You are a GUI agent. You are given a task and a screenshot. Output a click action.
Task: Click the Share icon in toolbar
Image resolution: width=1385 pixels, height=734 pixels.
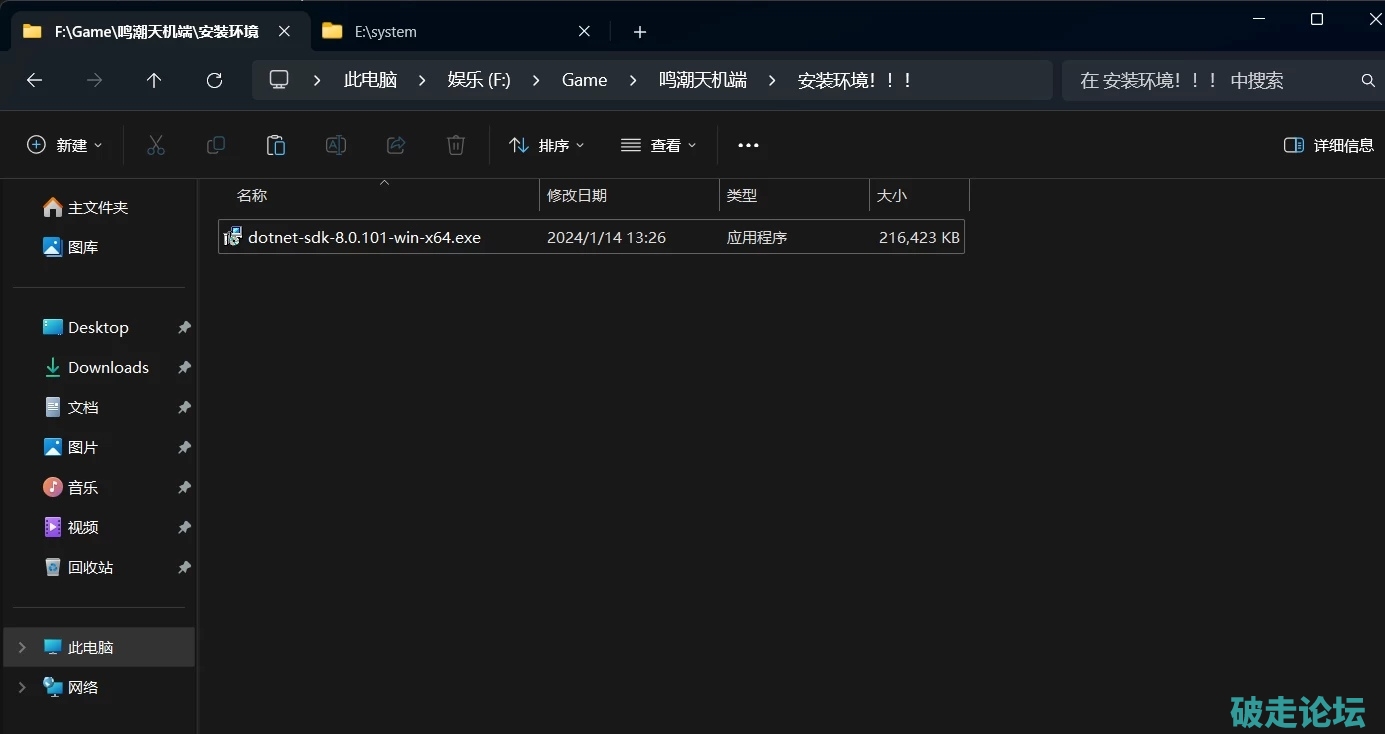[x=396, y=145]
